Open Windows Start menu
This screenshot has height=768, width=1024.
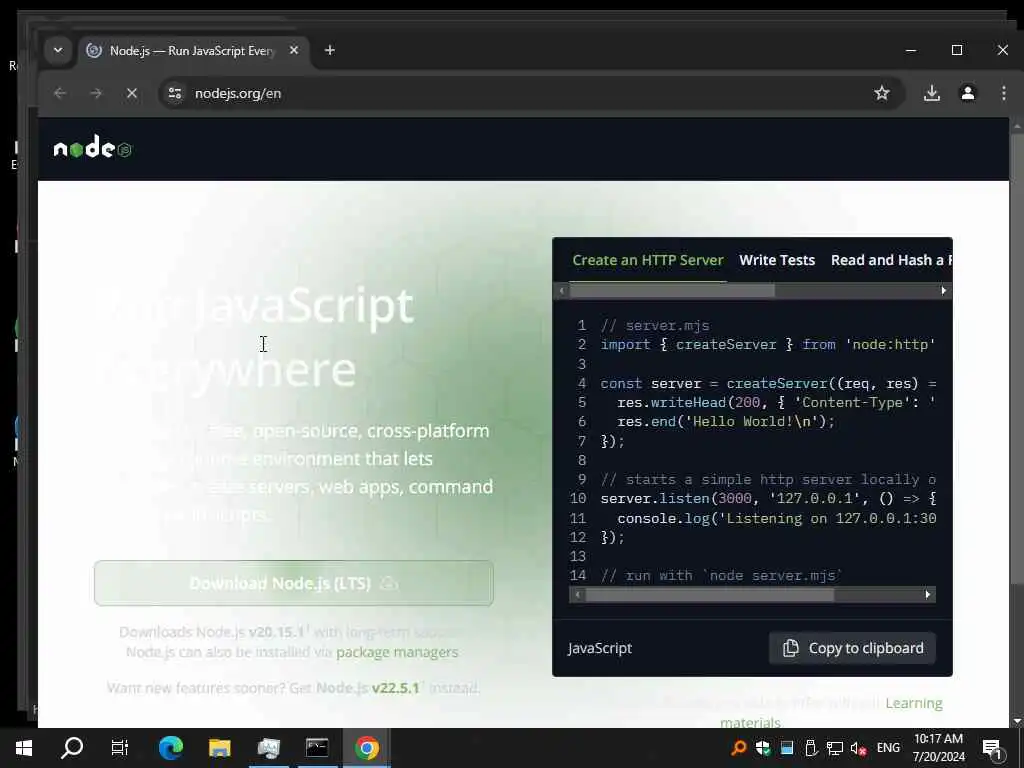[24, 748]
